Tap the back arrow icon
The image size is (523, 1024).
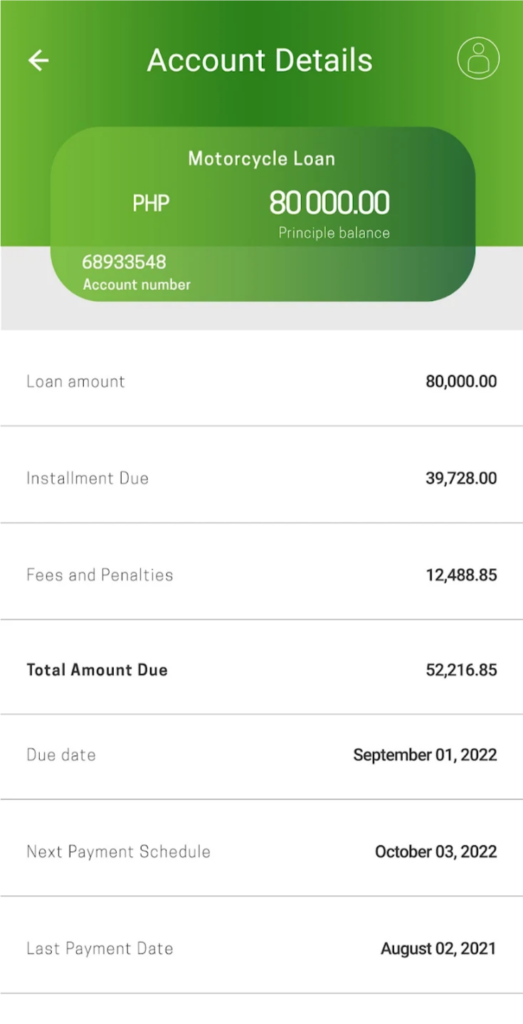[39, 60]
